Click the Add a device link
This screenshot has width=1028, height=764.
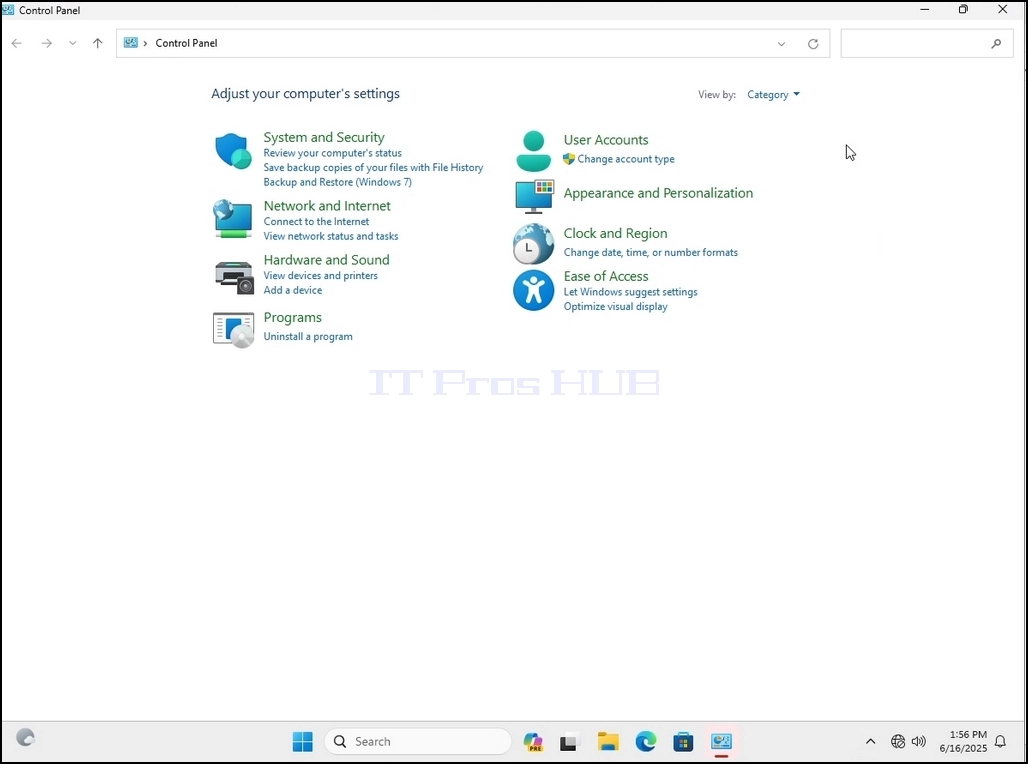(x=292, y=290)
